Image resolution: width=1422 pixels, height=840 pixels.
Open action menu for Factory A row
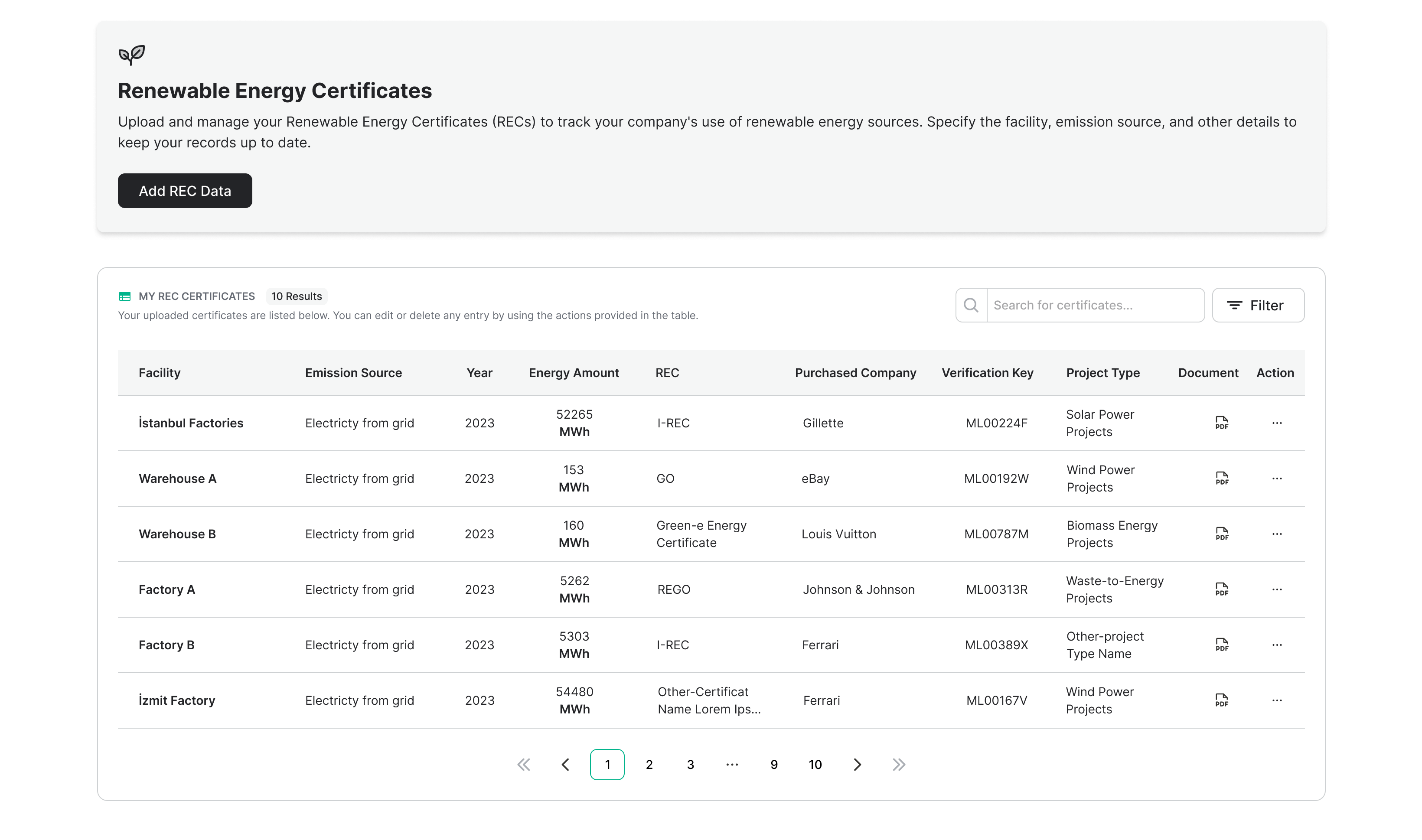[1276, 589]
